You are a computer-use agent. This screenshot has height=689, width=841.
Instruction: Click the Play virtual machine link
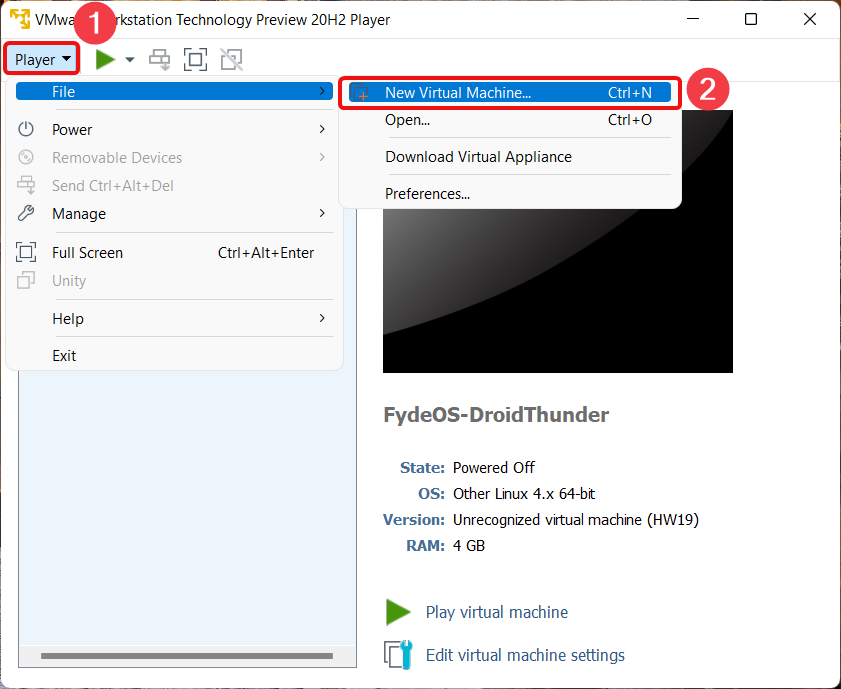497,612
